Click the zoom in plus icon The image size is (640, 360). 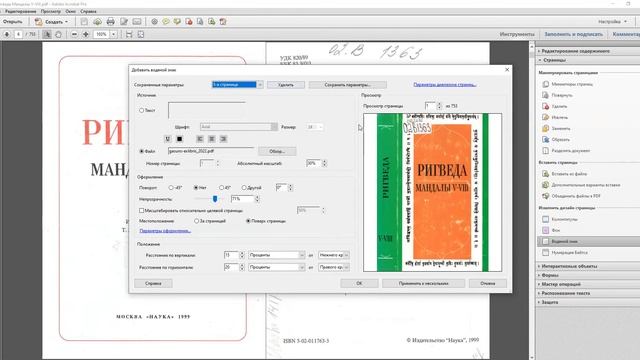point(86,34)
